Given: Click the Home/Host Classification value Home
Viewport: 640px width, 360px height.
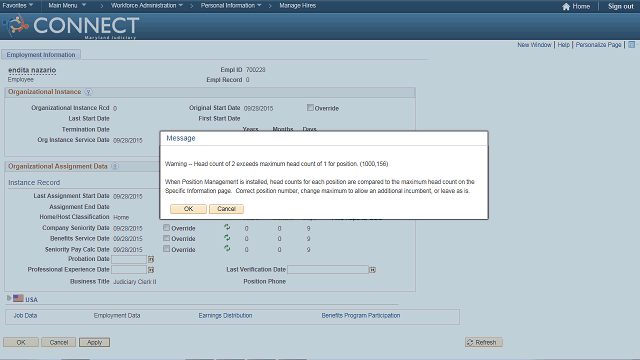Looking at the screenshot, I should [x=121, y=218].
